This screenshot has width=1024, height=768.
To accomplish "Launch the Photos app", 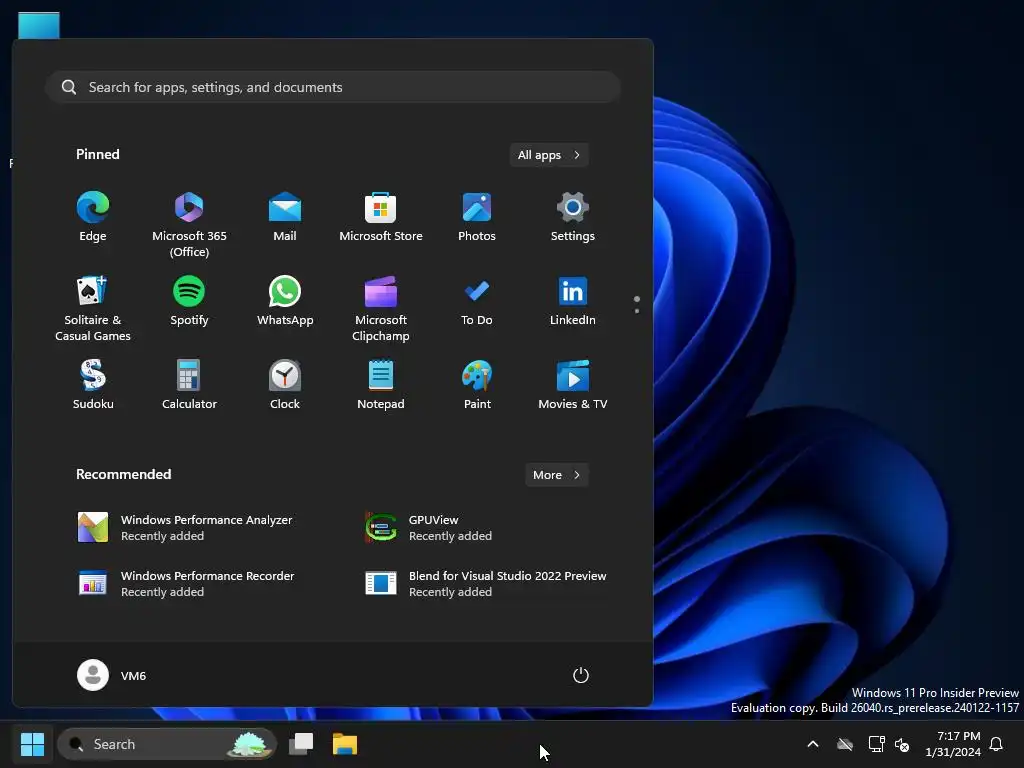I will 477,217.
